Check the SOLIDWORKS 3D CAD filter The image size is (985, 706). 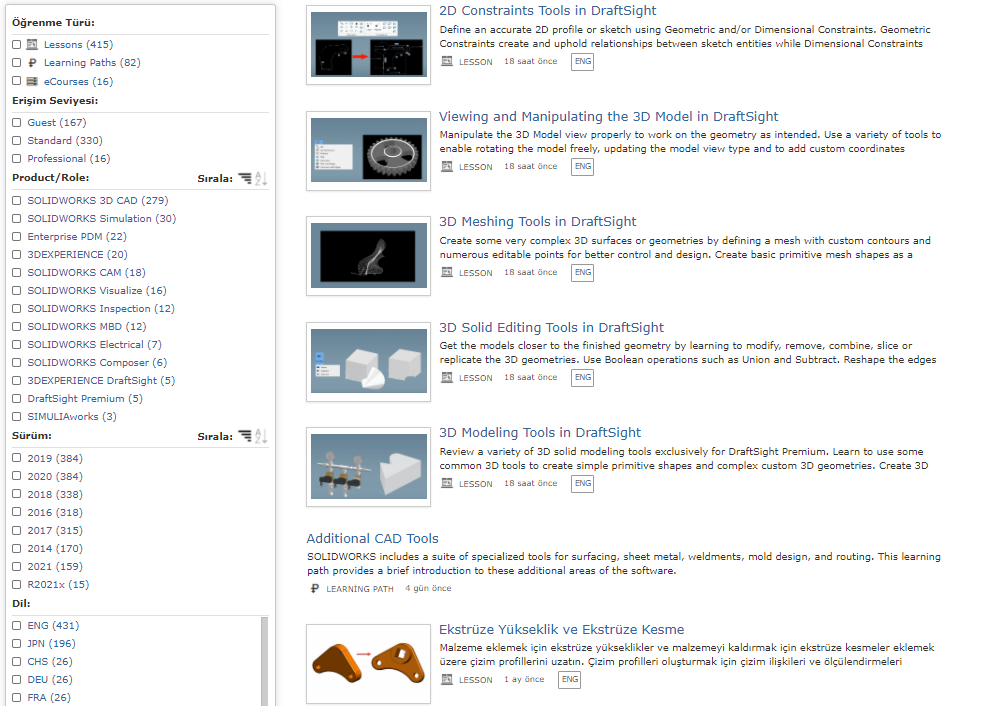click(17, 201)
